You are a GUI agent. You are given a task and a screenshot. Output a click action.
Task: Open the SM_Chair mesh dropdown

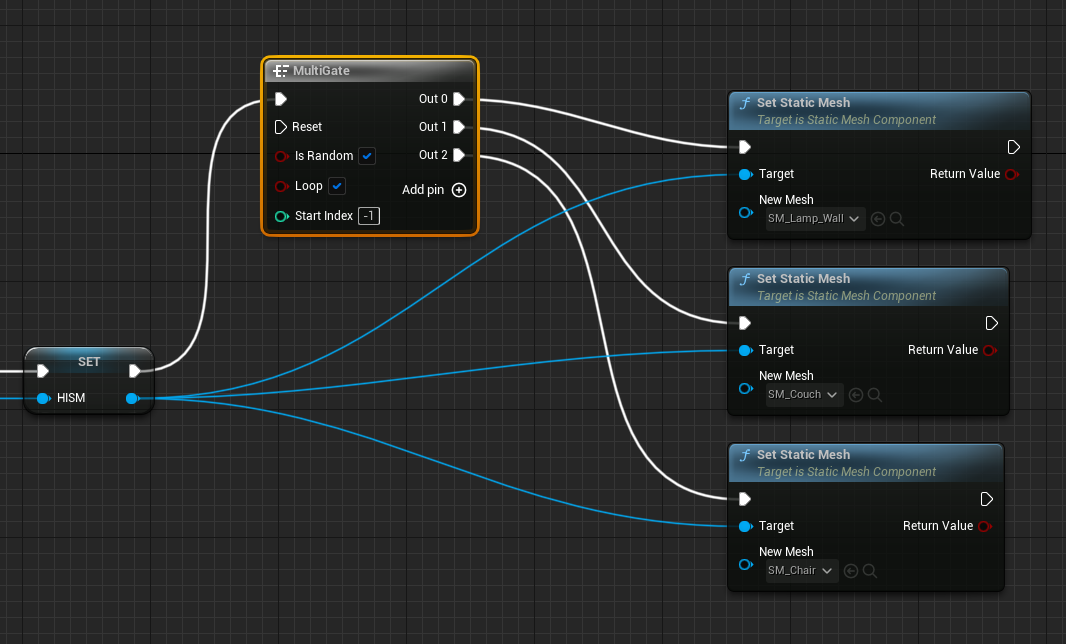point(800,570)
